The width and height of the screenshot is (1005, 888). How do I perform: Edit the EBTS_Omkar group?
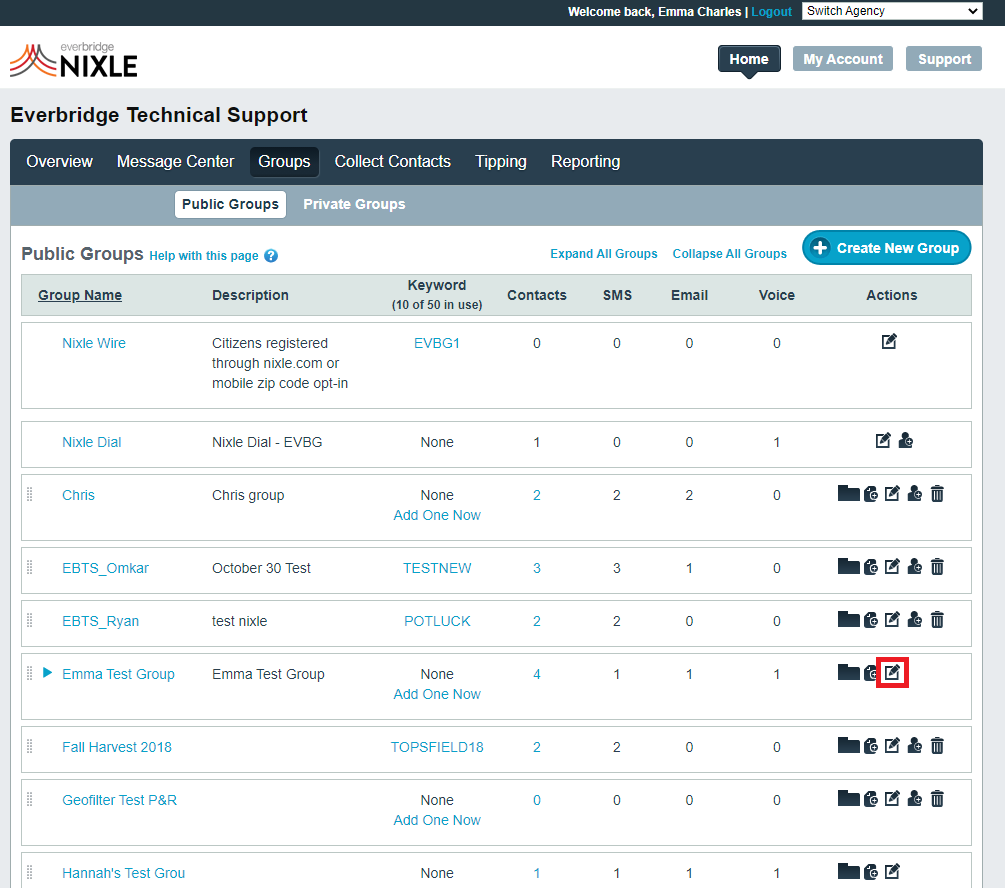click(x=892, y=567)
